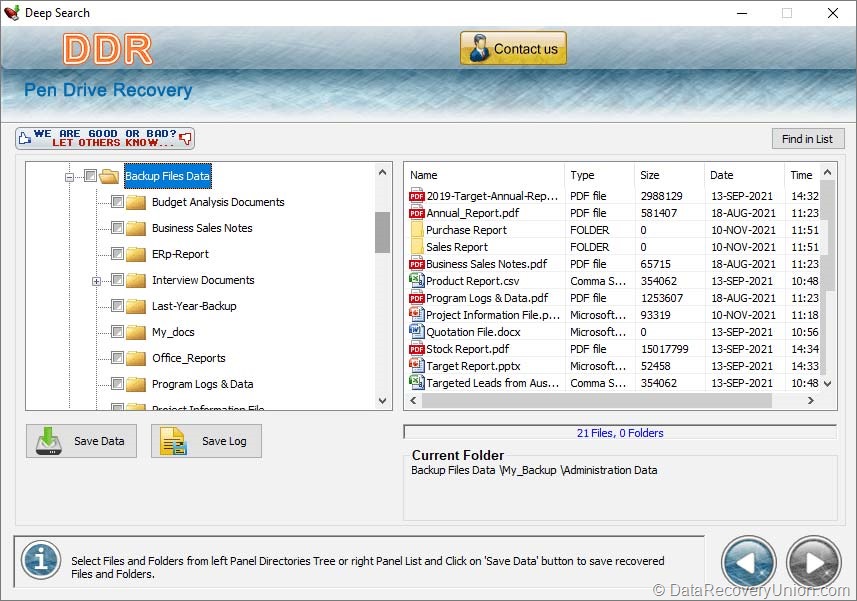Screen dimensions: 857x601
Task: Go forward with the right arrow button
Action: (814, 563)
